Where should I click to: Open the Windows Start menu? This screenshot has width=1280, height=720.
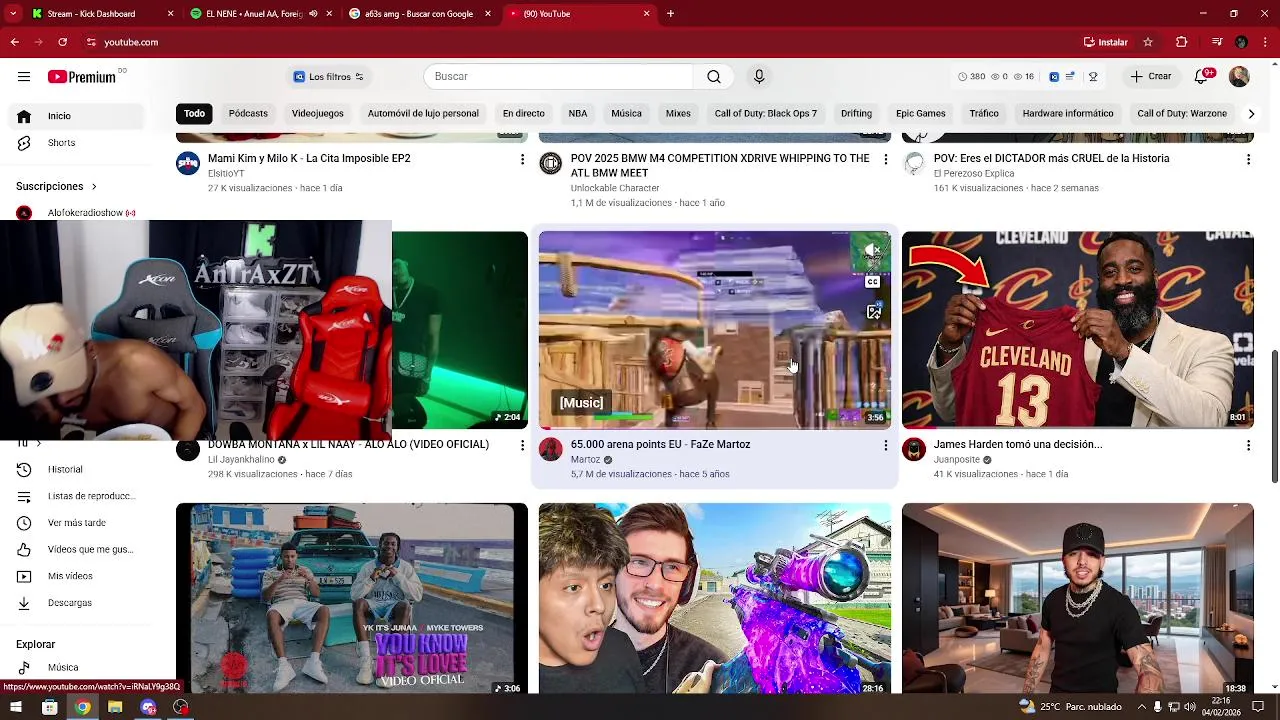pos(17,707)
